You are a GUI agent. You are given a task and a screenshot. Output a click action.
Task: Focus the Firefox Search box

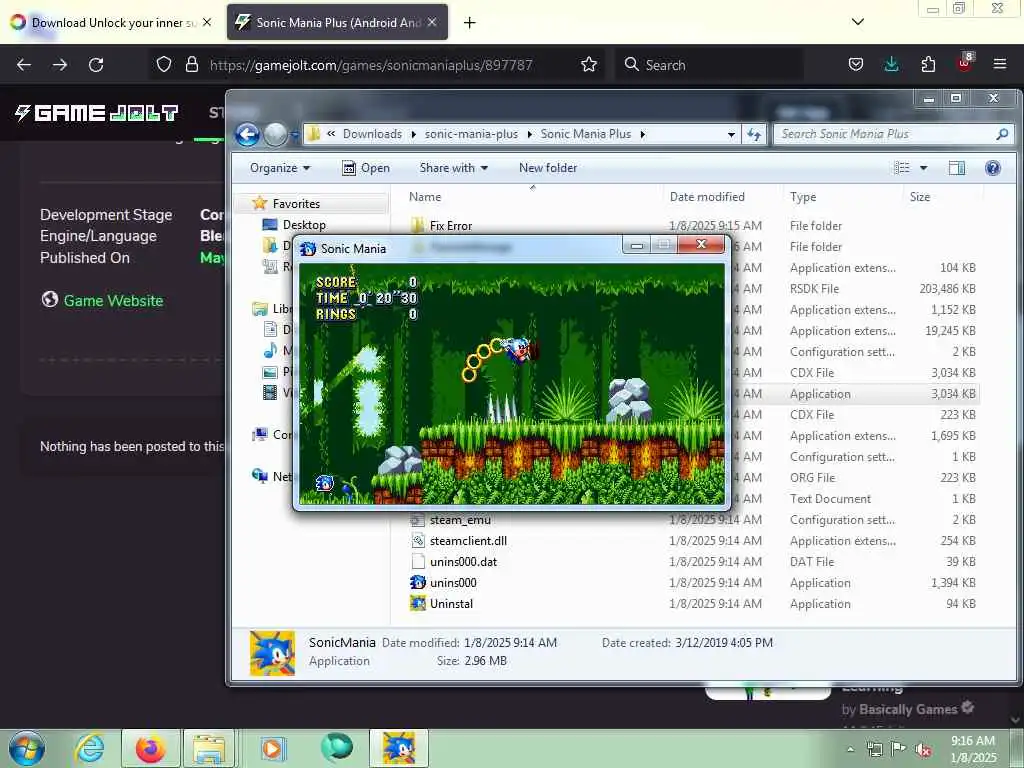coord(709,65)
